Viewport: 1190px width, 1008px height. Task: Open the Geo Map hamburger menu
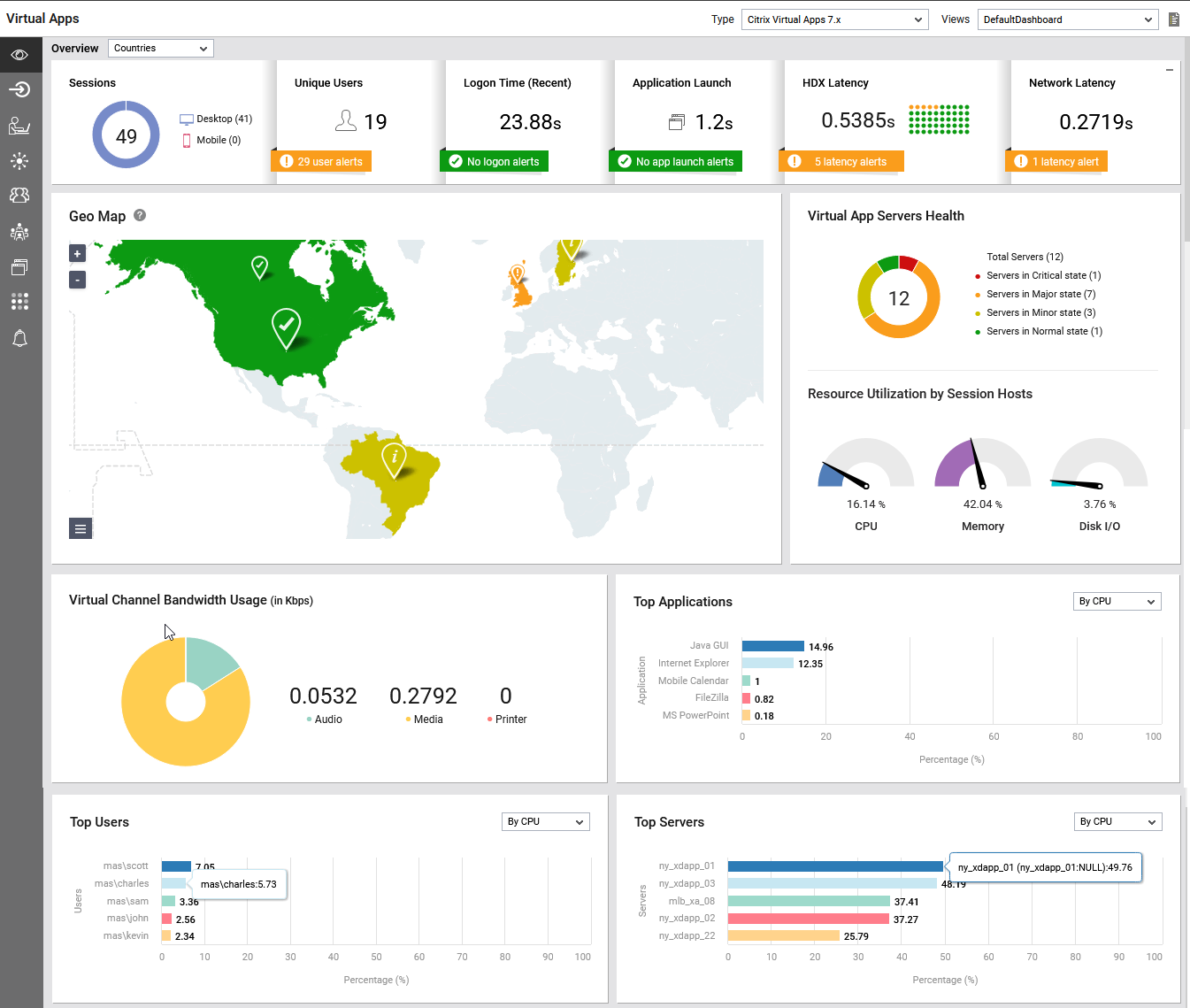pos(81,528)
